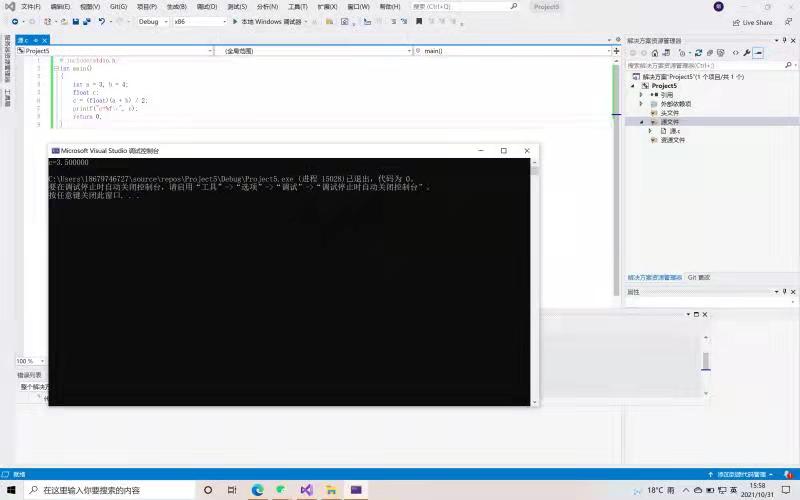Toggle the preview selected items icon

[x=758, y=53]
